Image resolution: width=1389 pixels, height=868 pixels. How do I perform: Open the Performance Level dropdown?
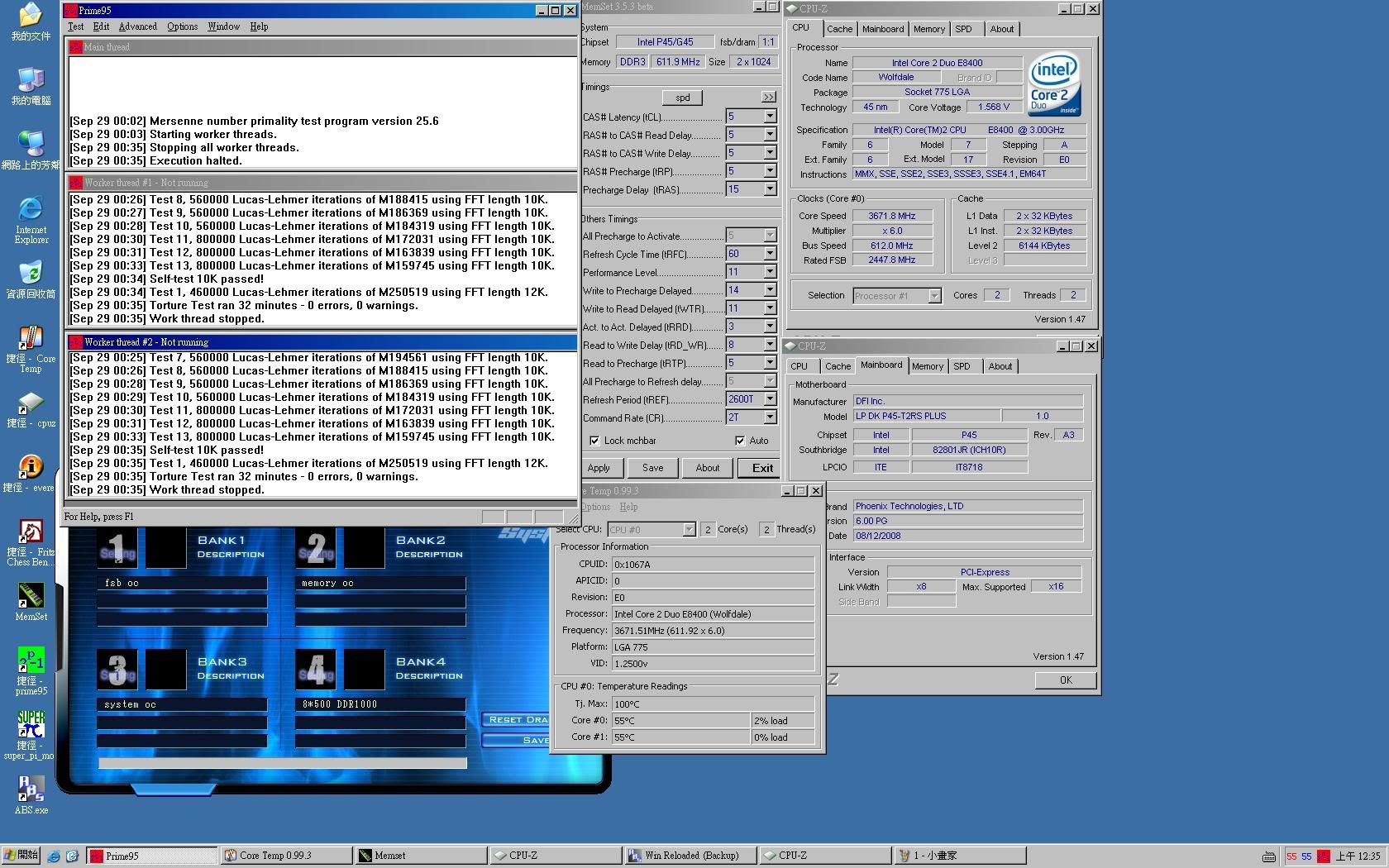tap(770, 272)
